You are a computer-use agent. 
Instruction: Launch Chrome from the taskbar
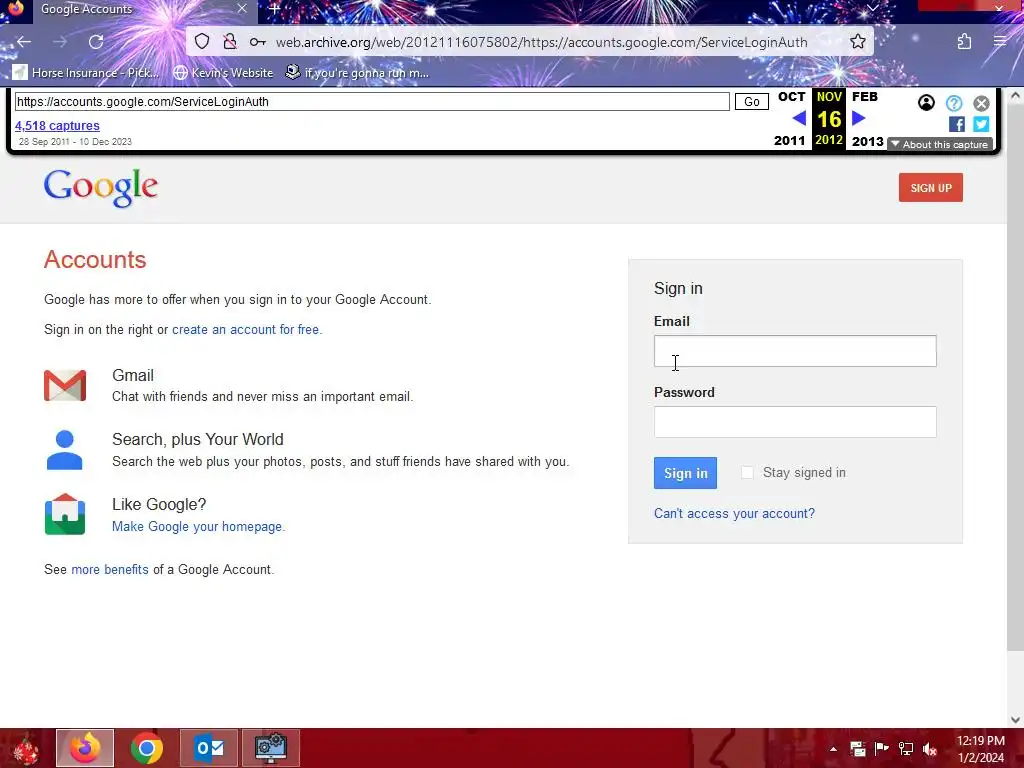point(146,748)
